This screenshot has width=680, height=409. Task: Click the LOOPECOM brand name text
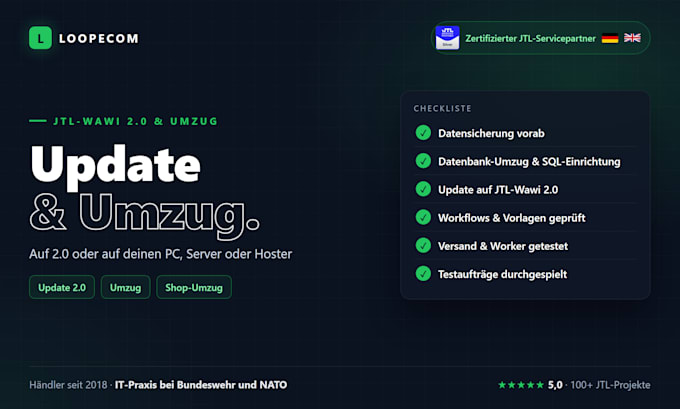tap(99, 39)
